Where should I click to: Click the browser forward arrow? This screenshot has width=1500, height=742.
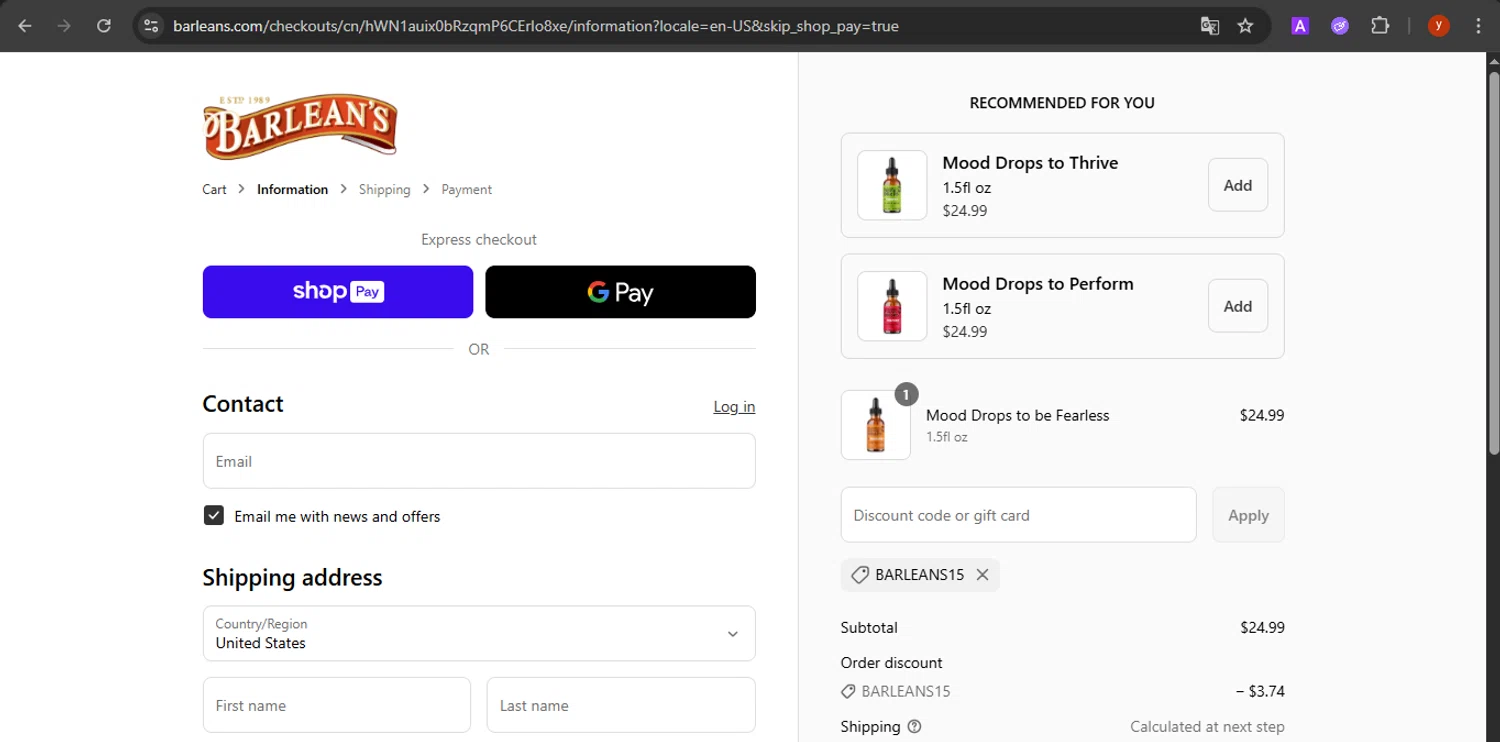(x=64, y=26)
